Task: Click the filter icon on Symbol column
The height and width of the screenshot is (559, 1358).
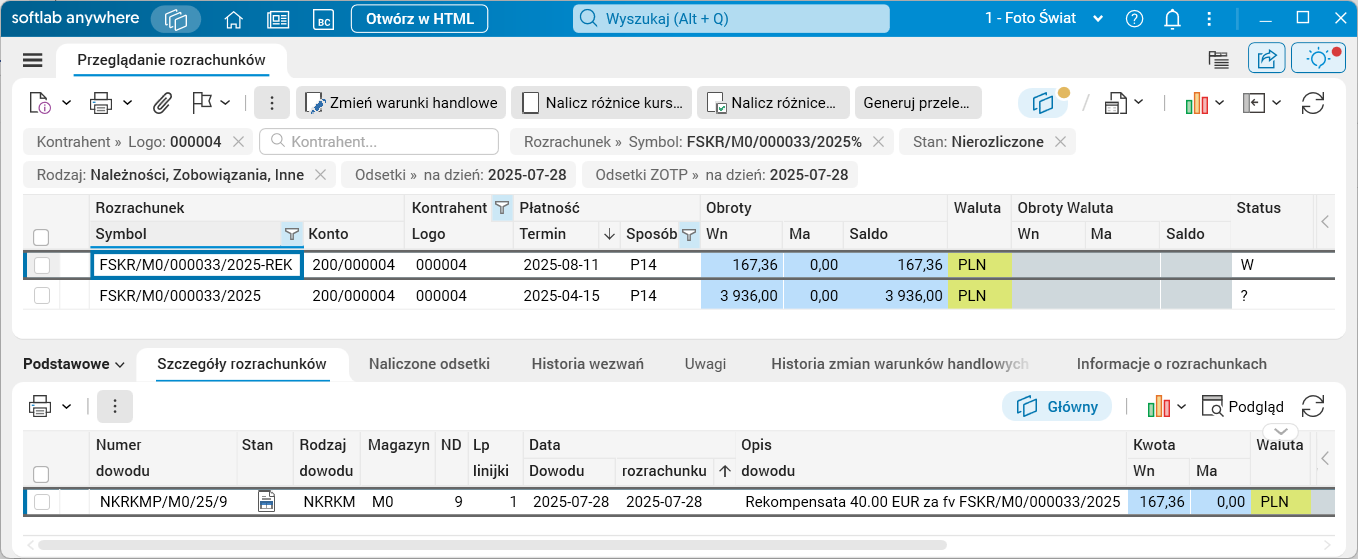Action: pos(292,234)
